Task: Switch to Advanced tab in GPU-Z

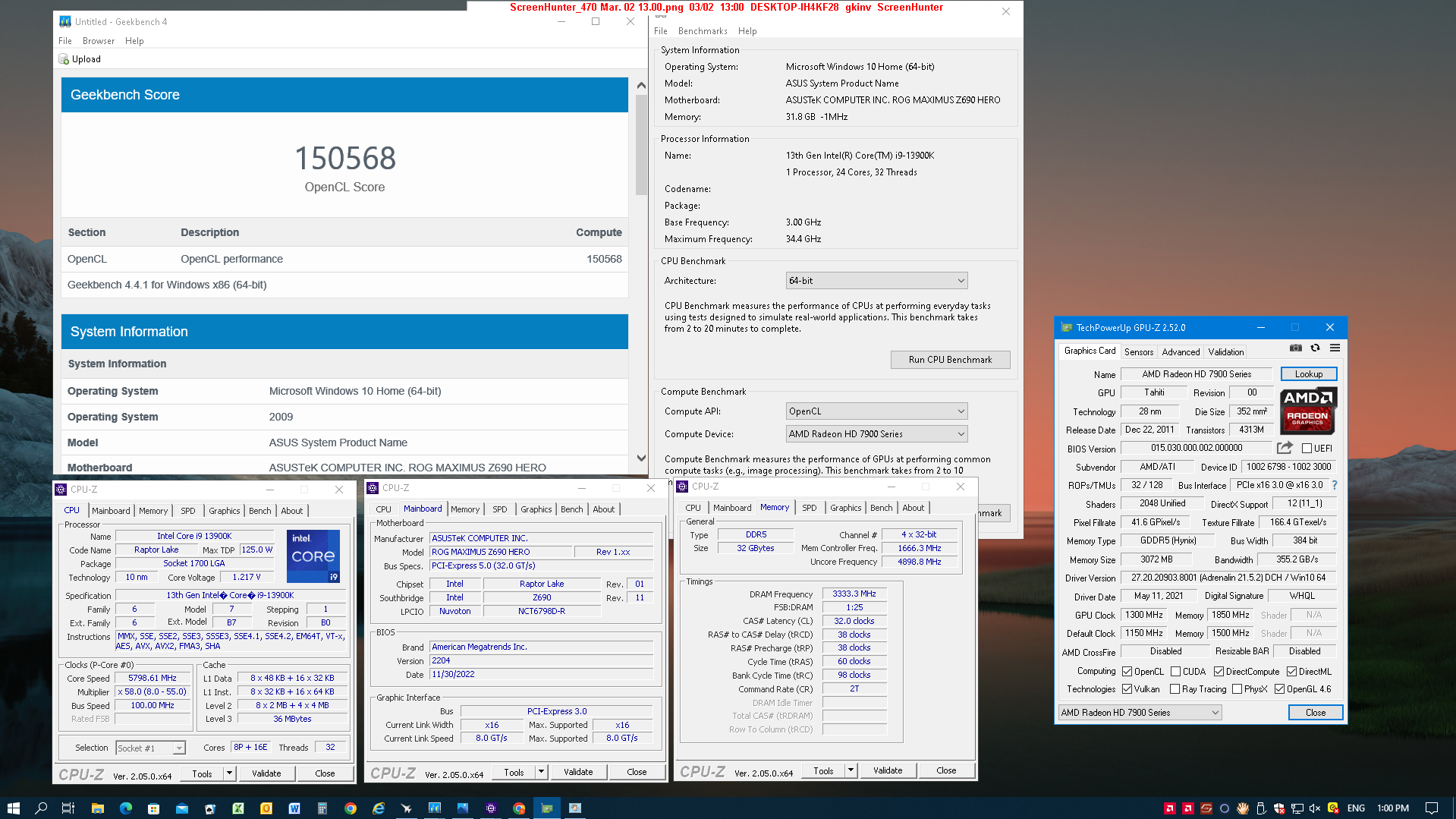Action: (1181, 352)
